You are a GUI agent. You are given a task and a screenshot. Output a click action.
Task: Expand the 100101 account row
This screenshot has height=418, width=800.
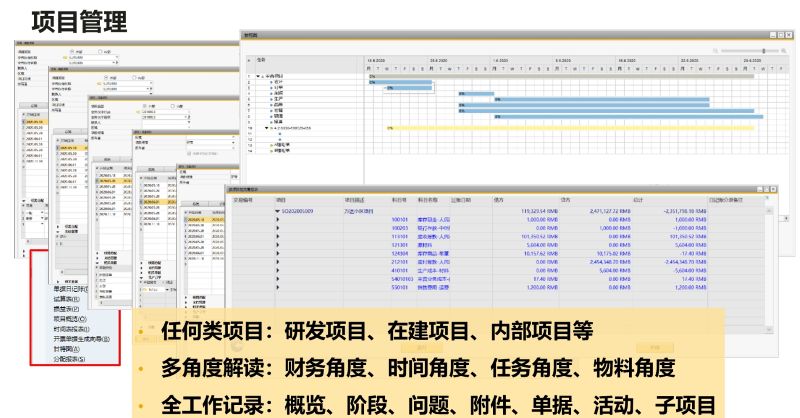pos(278,219)
